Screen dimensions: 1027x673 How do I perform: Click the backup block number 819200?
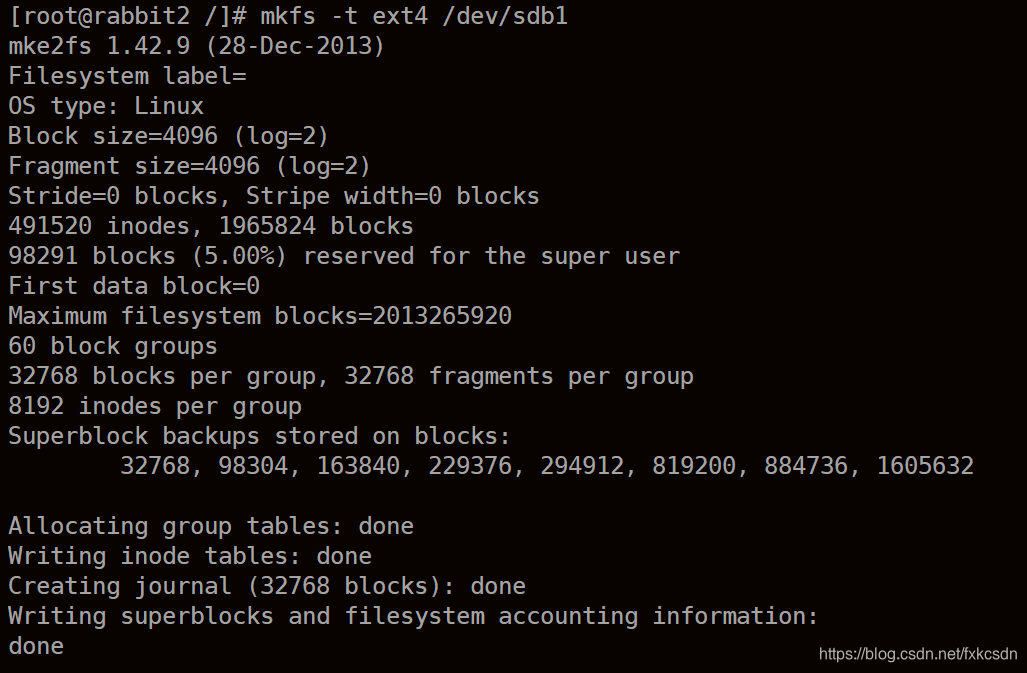click(x=694, y=466)
